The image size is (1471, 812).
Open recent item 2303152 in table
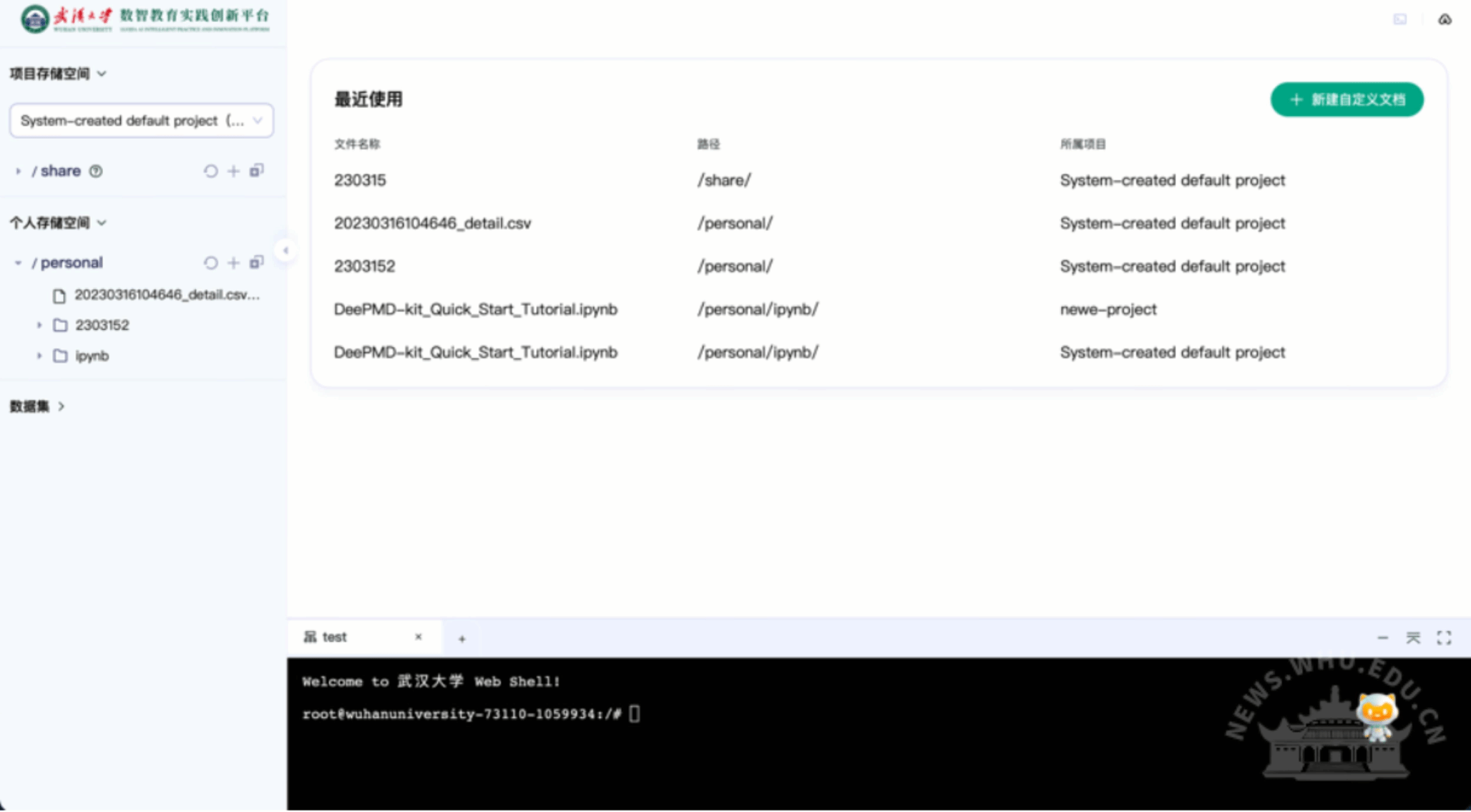(x=364, y=266)
